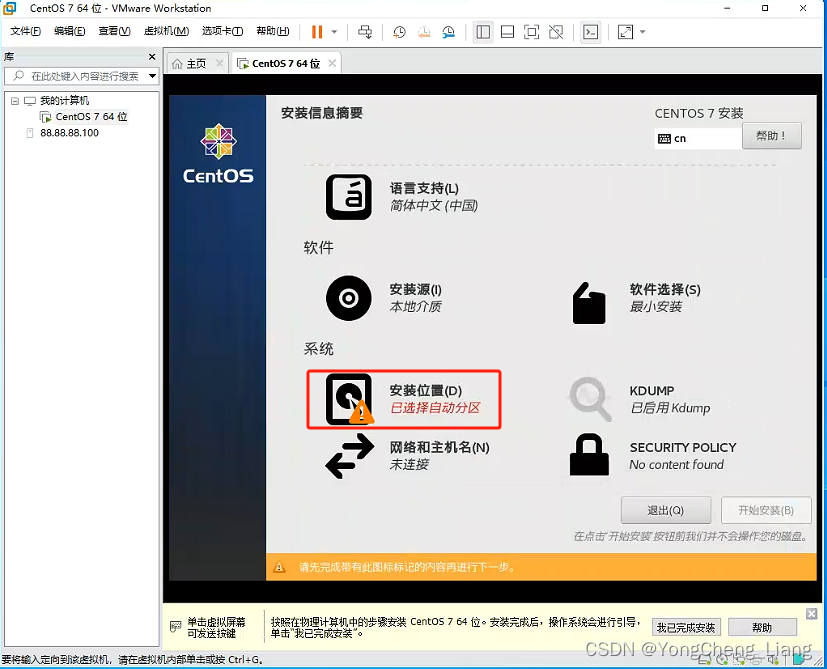Open 安装位置(D) hard disk icon
Screen dimensions: 827x669
pos(348,399)
